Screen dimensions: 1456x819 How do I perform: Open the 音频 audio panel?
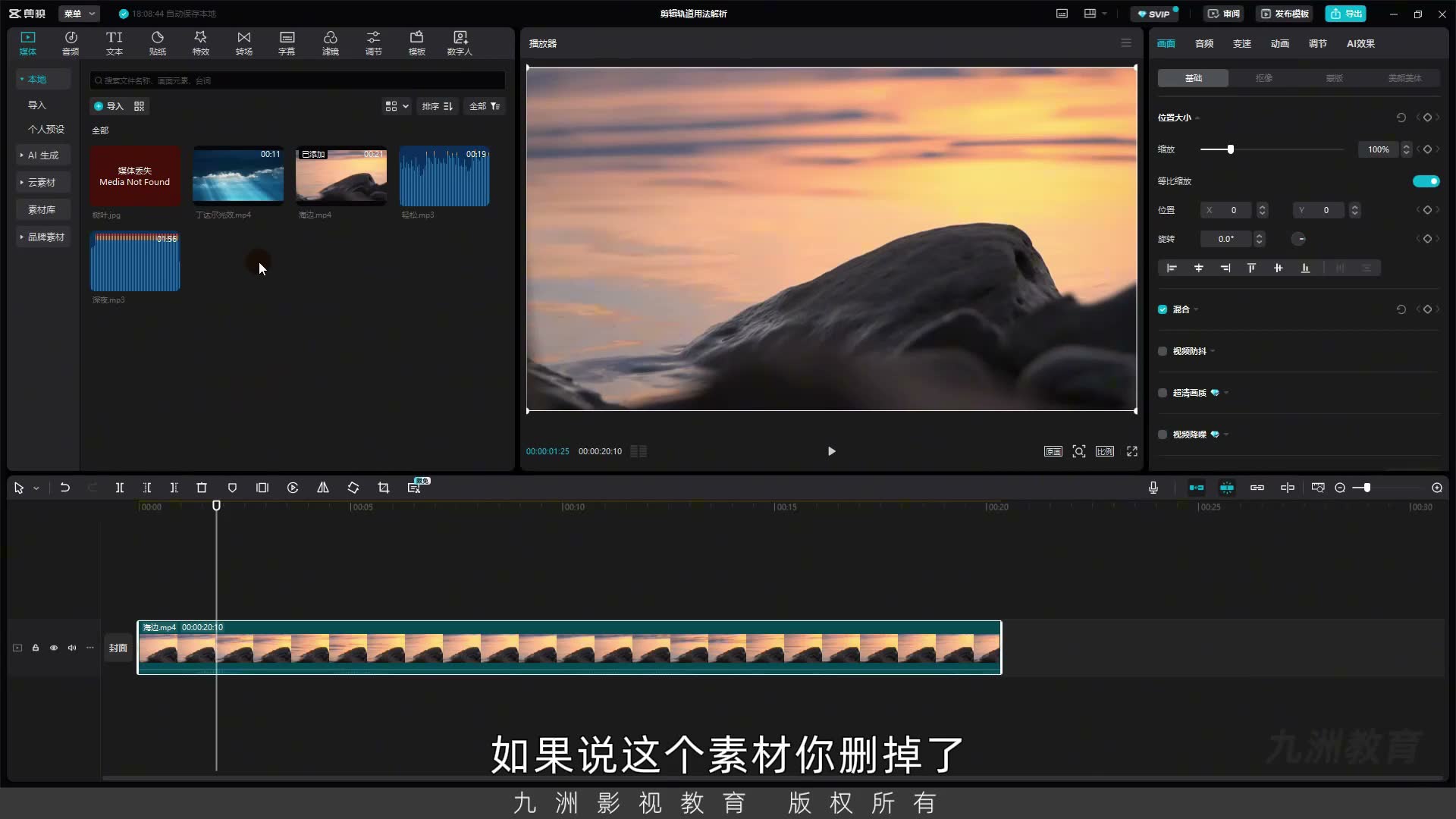(71, 43)
